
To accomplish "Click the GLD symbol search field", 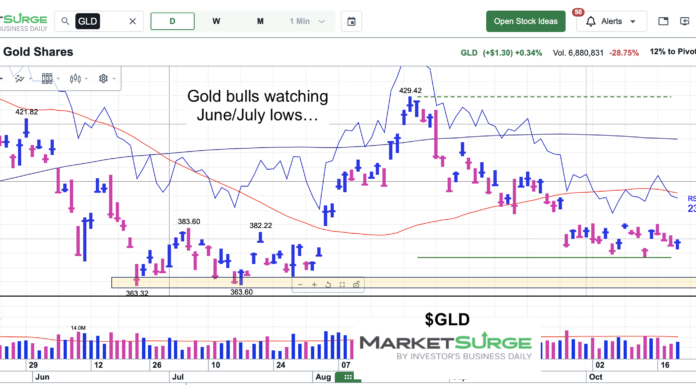I will 99,21.
